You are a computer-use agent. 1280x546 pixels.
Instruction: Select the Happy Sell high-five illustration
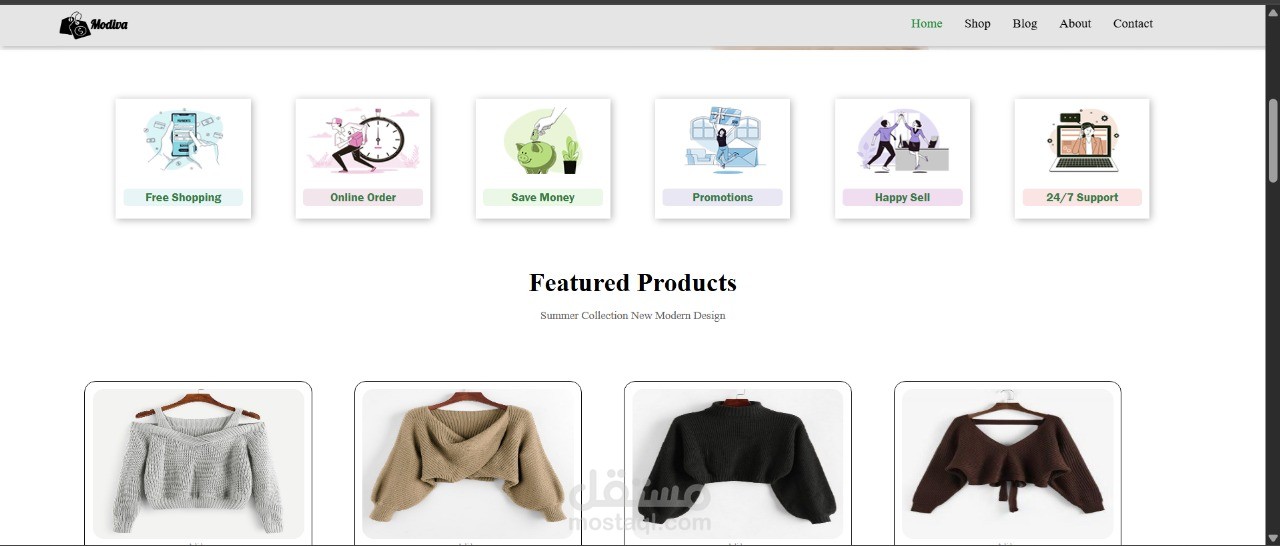(x=902, y=140)
